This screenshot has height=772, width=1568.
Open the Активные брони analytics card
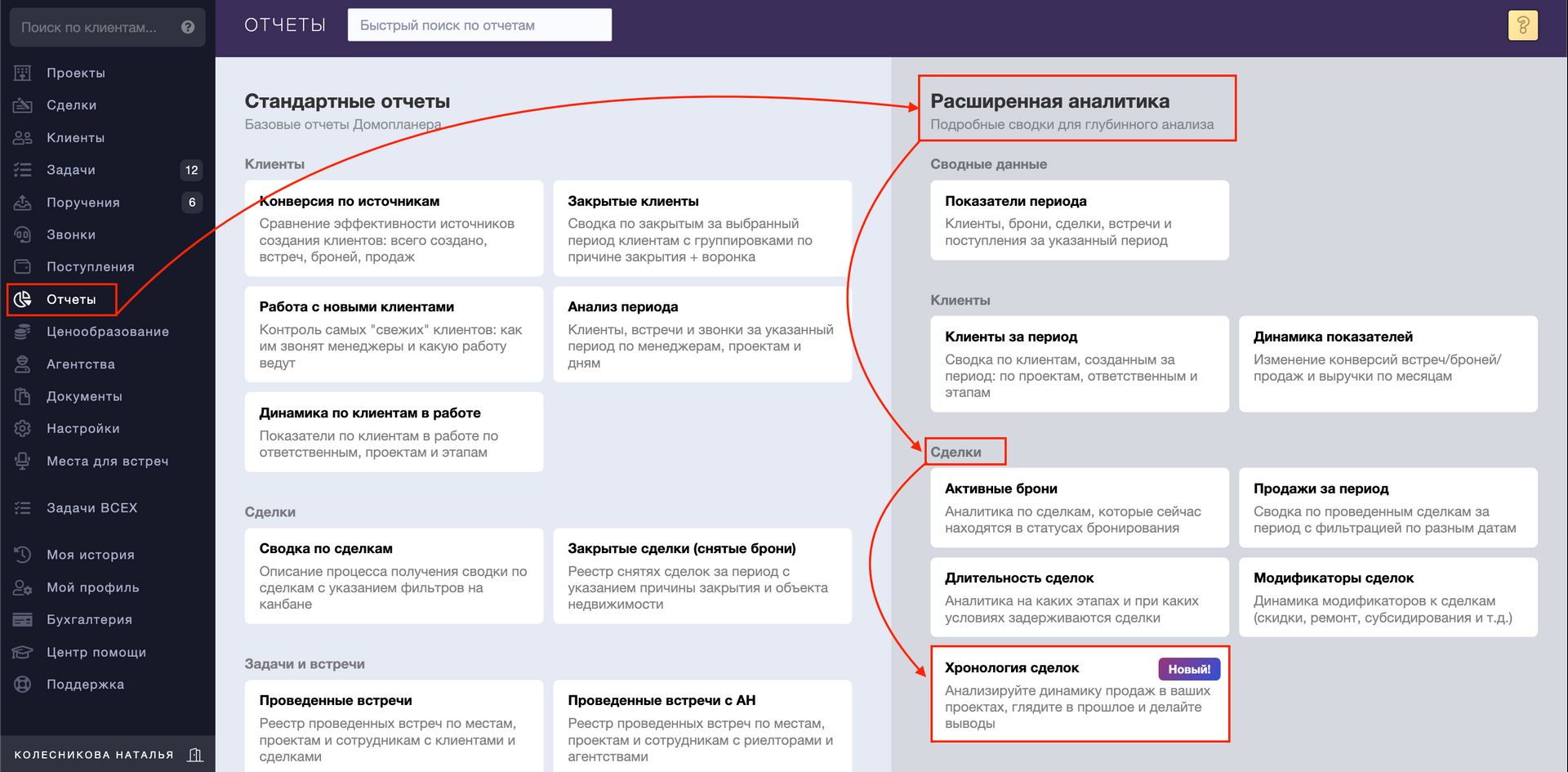click(x=1080, y=507)
